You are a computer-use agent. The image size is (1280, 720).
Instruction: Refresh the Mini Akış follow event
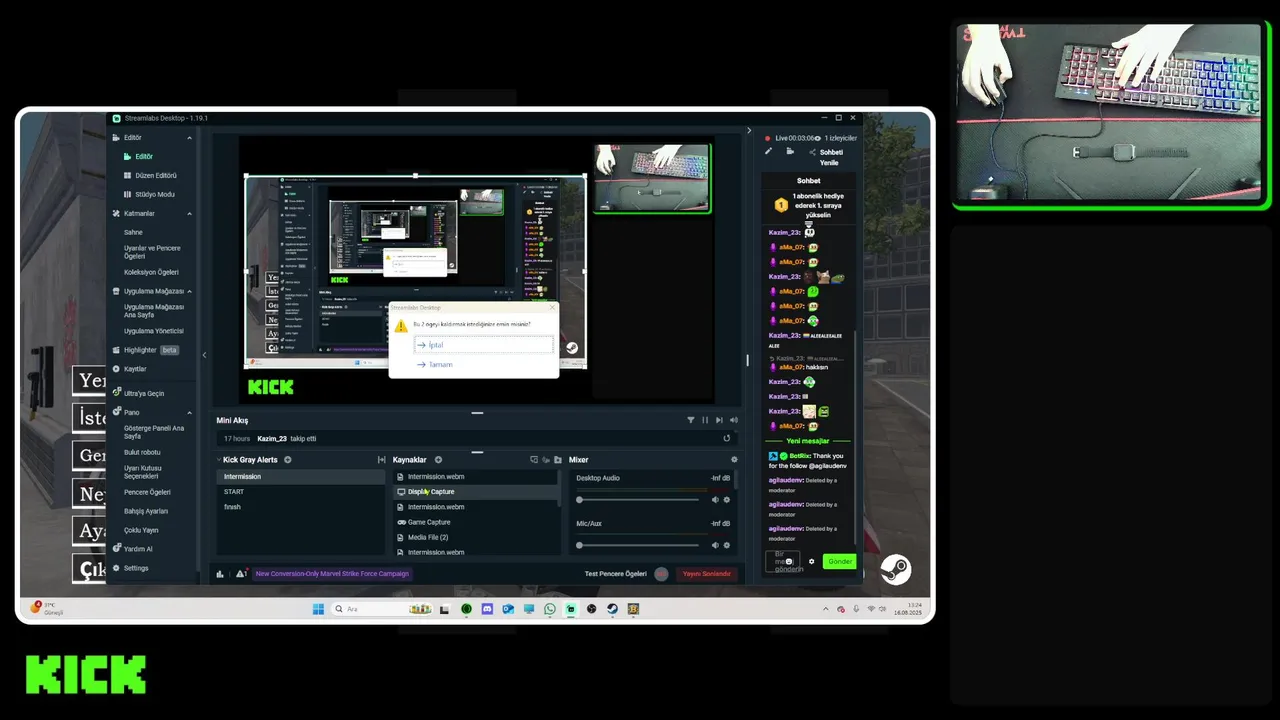(727, 438)
